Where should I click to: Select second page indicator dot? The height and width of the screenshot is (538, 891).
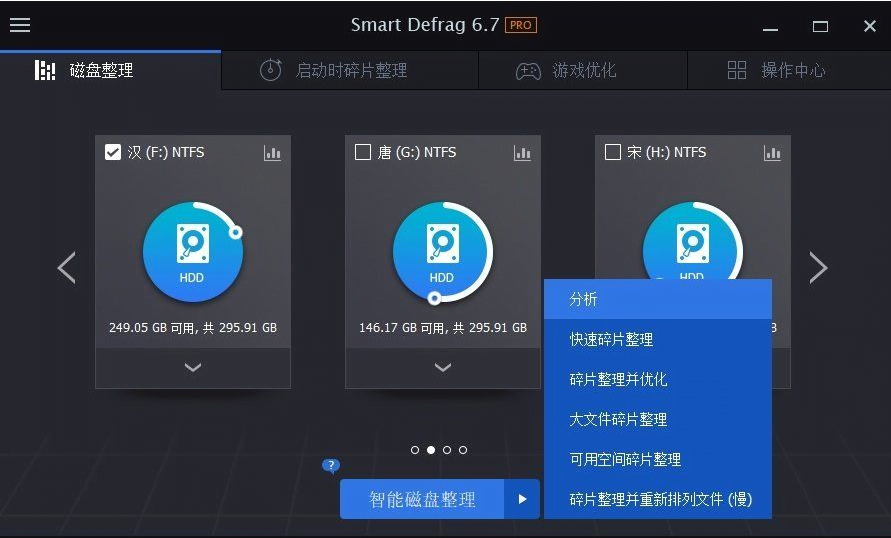pyautogui.click(x=431, y=450)
